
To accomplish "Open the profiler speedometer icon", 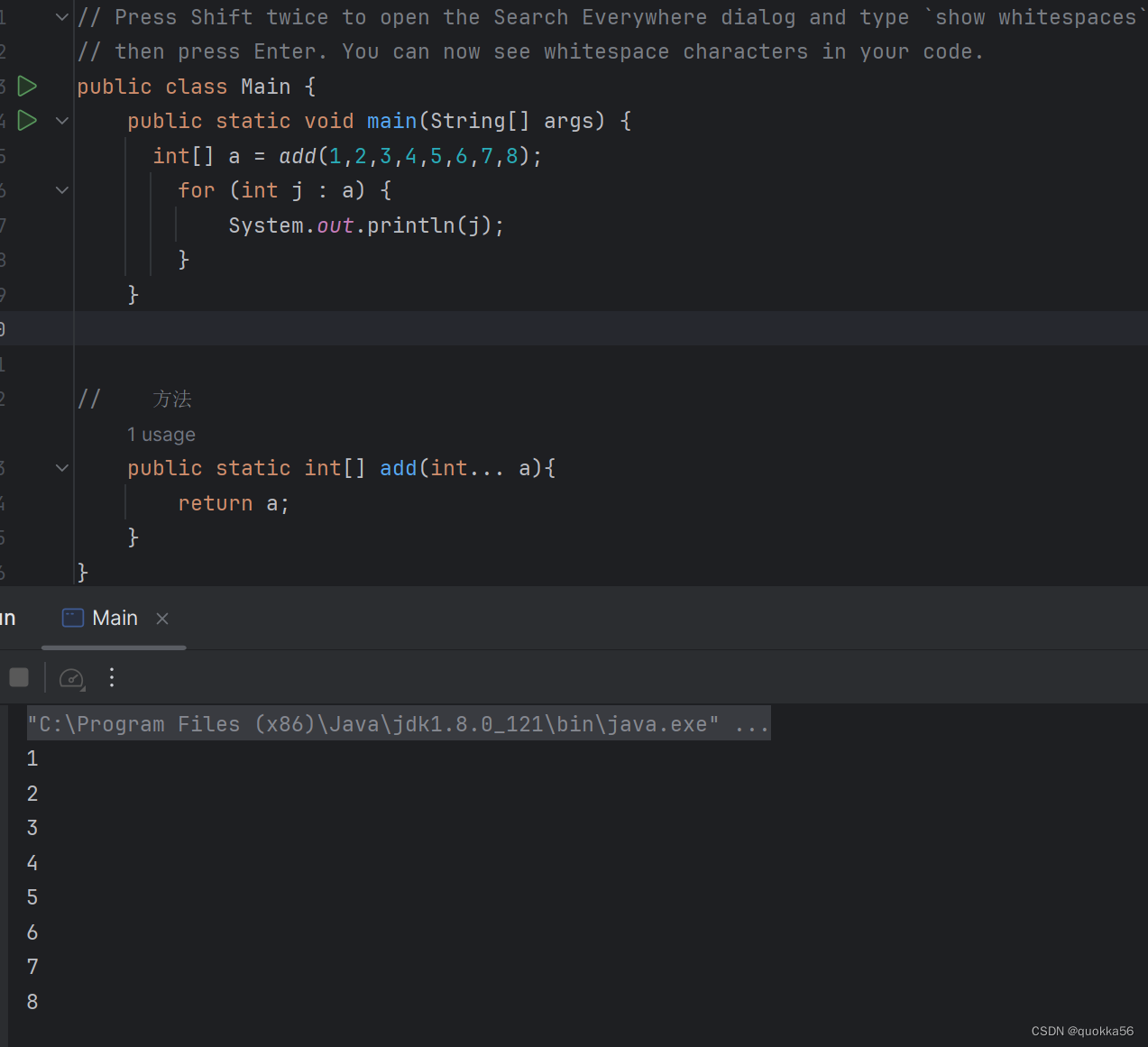I will (71, 678).
